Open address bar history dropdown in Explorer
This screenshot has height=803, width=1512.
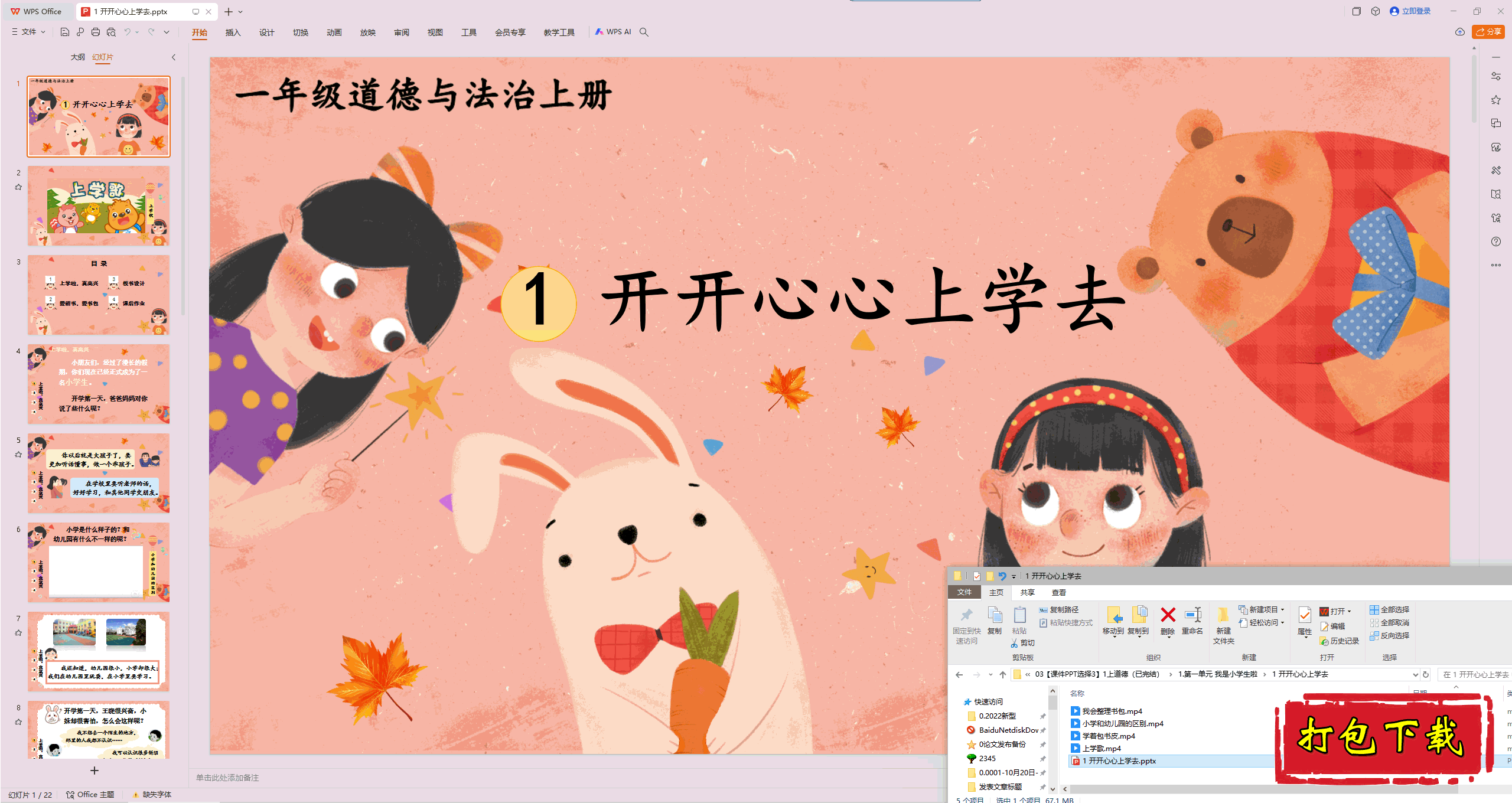click(x=1415, y=674)
